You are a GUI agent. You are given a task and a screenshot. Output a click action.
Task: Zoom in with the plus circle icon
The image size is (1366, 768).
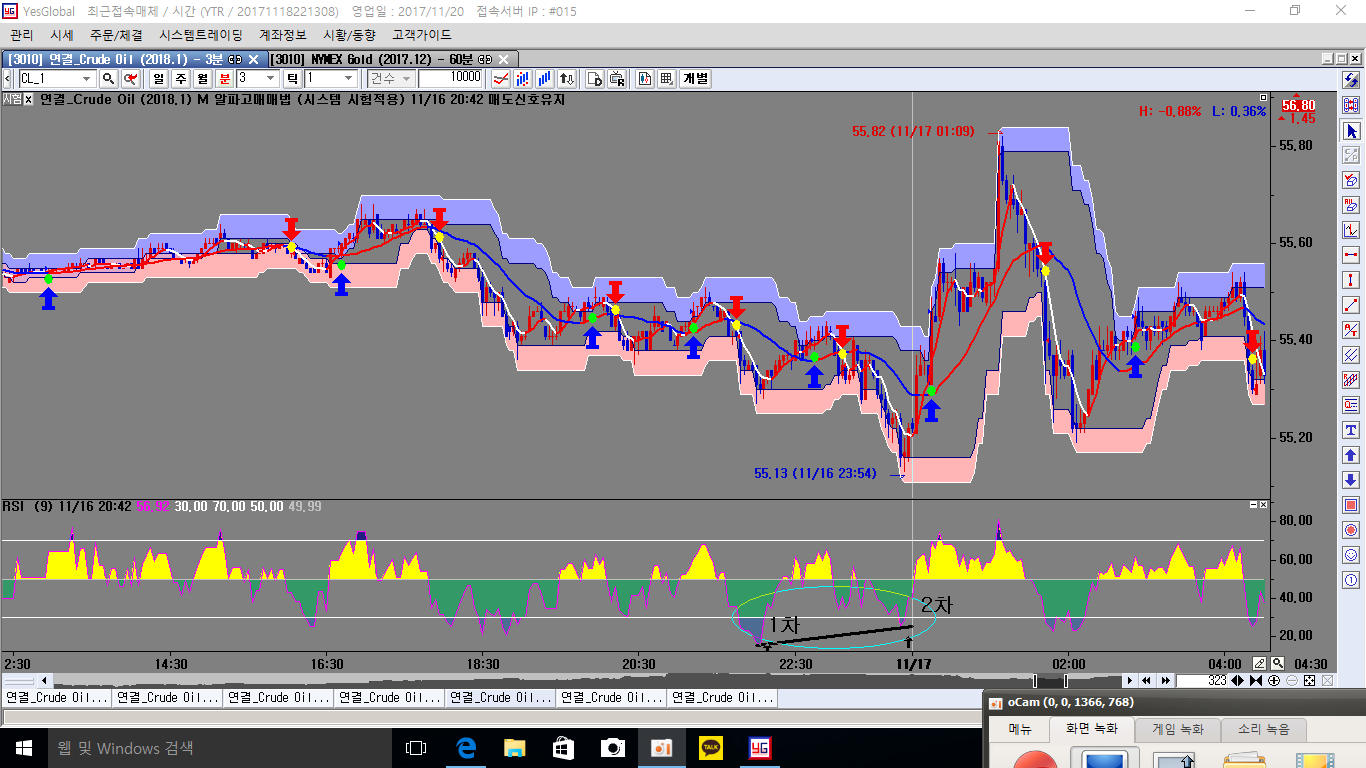(1273, 680)
